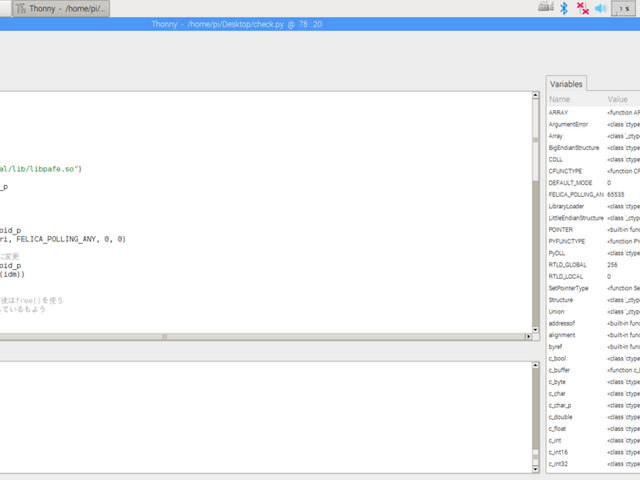
Task: Click the keyboard icon in system tray
Action: pyautogui.click(x=545, y=8)
